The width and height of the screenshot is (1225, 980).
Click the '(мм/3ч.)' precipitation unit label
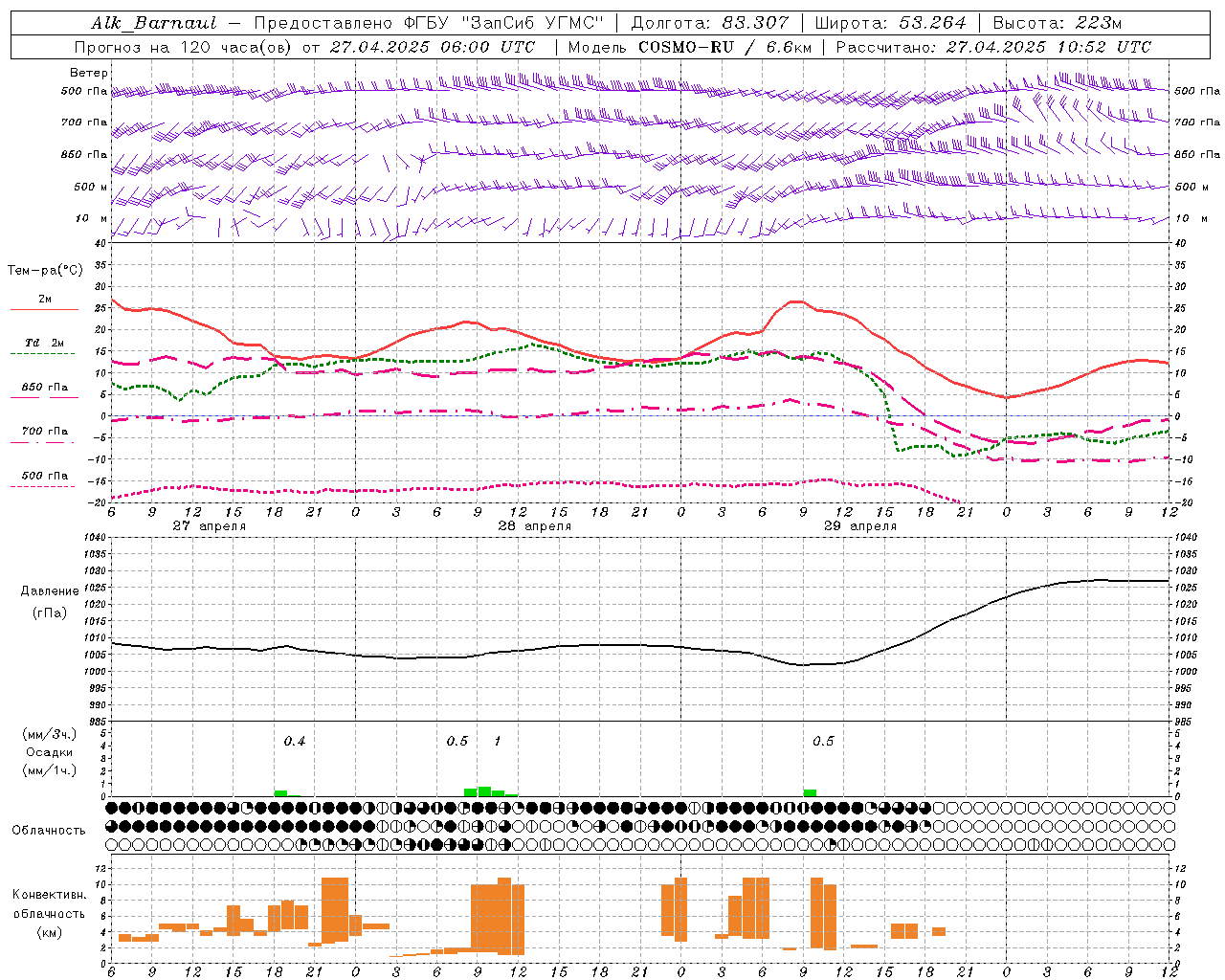click(50, 734)
